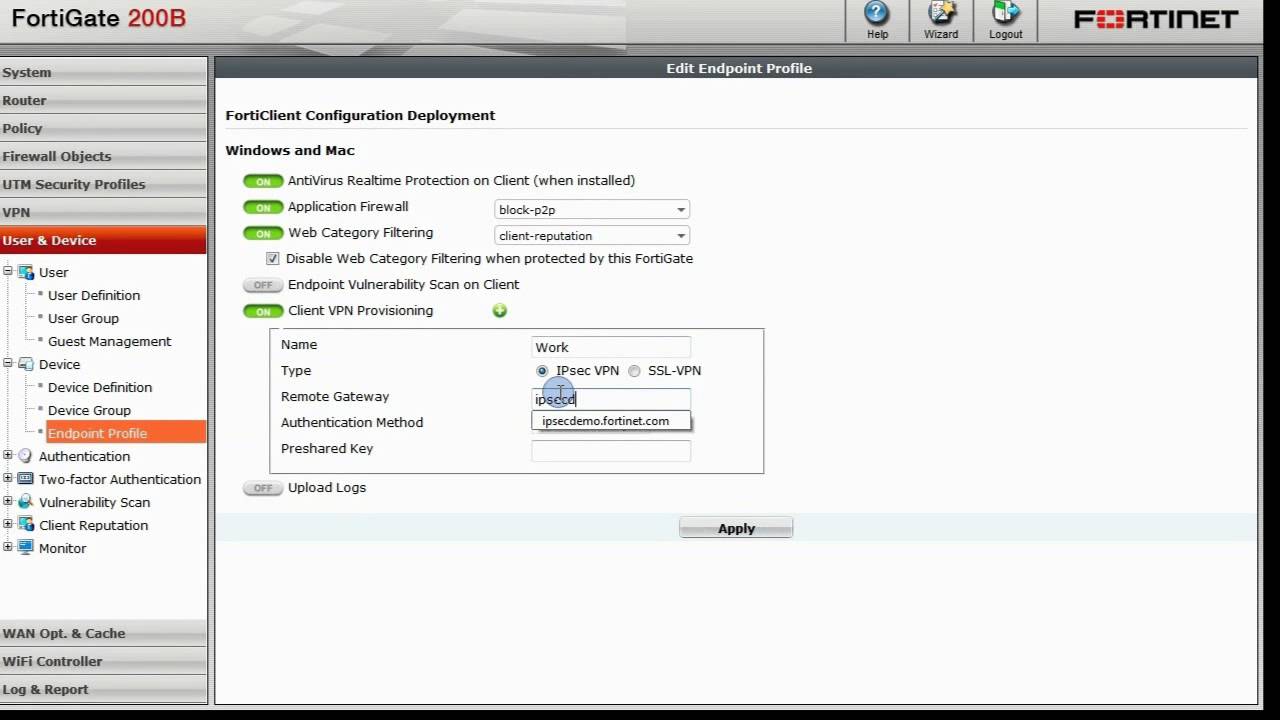Viewport: 1280px width, 720px height.
Task: Open Log & Report section
Action: [103, 689]
